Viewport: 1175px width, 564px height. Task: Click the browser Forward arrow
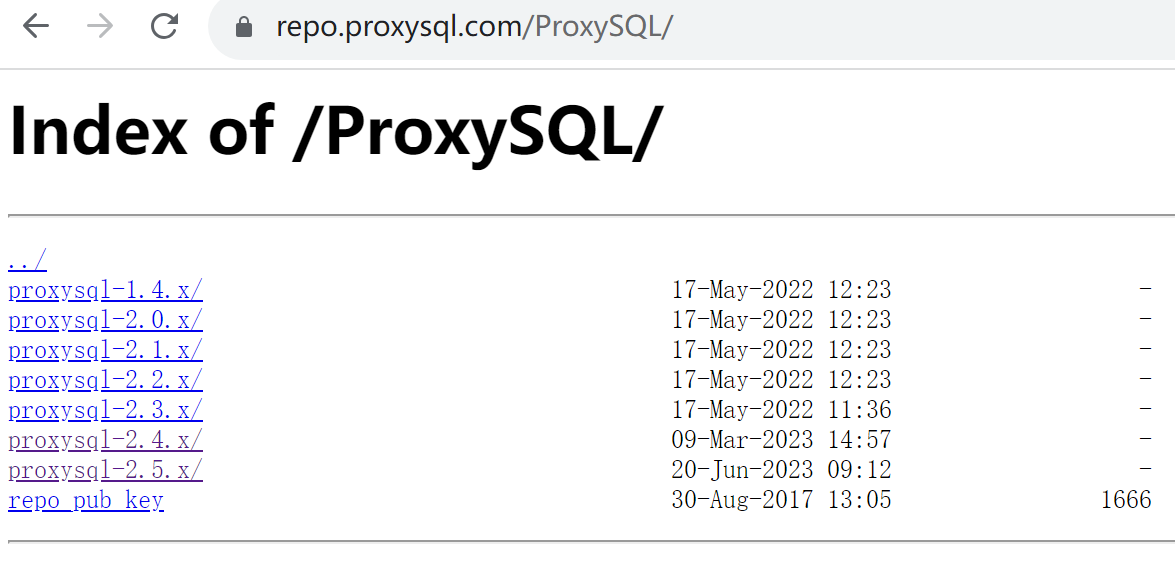[100, 27]
